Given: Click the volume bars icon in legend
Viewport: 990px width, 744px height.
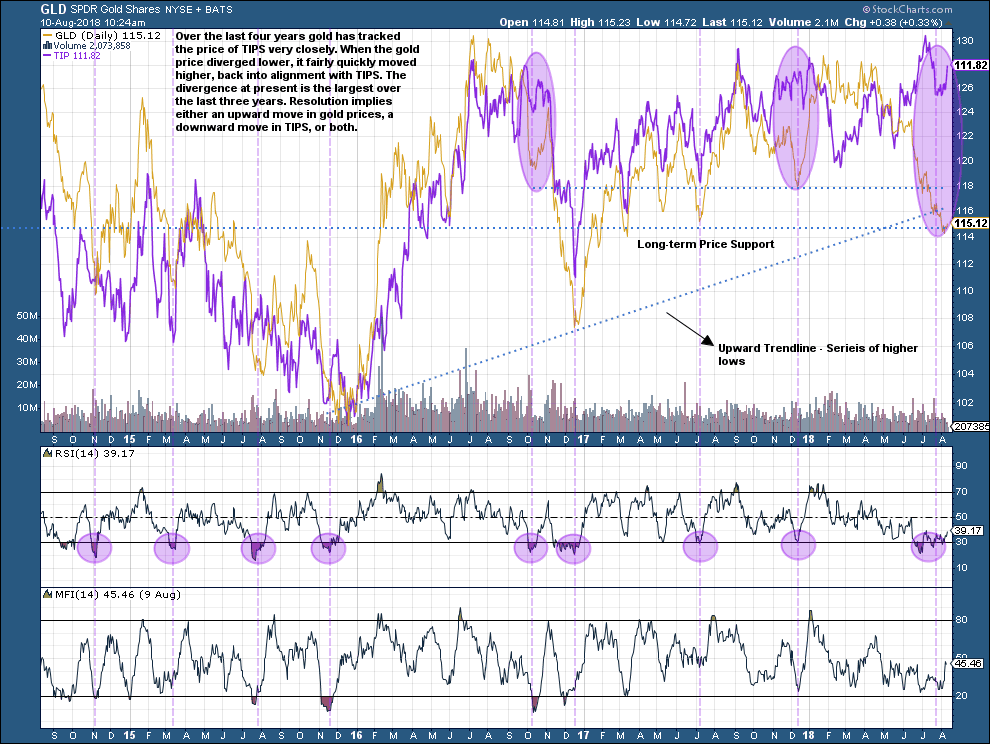Looking at the screenshot, I should pos(47,45).
